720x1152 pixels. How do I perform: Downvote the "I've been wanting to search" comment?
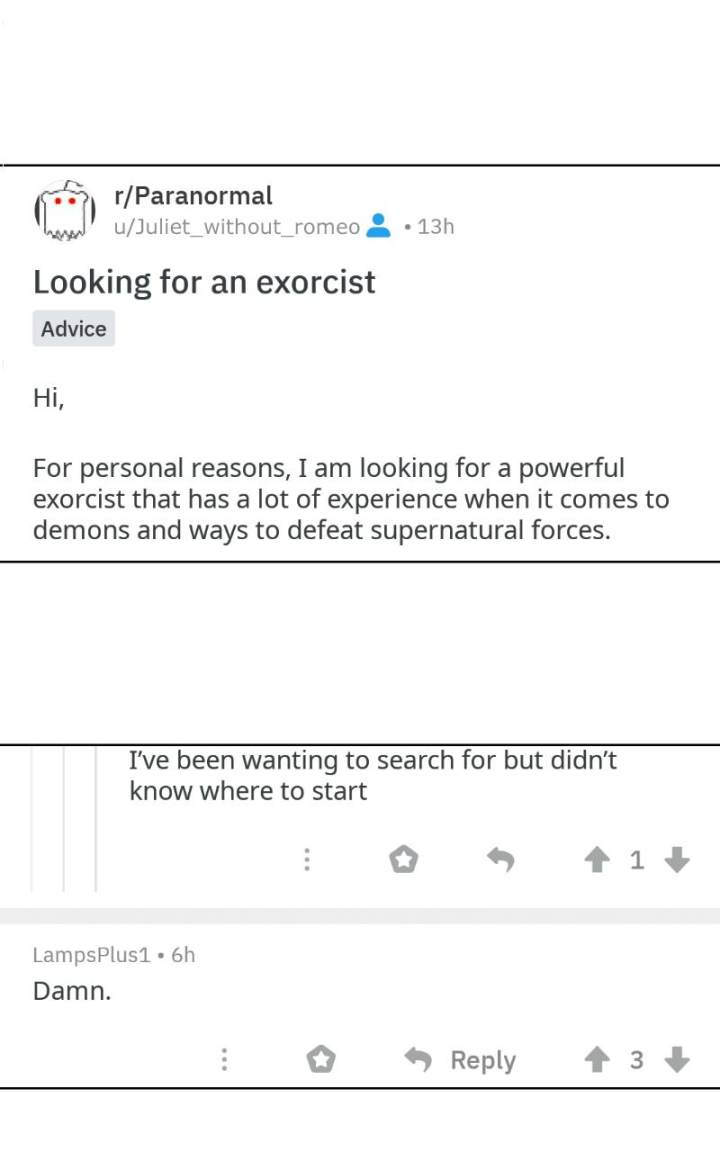click(x=677, y=859)
